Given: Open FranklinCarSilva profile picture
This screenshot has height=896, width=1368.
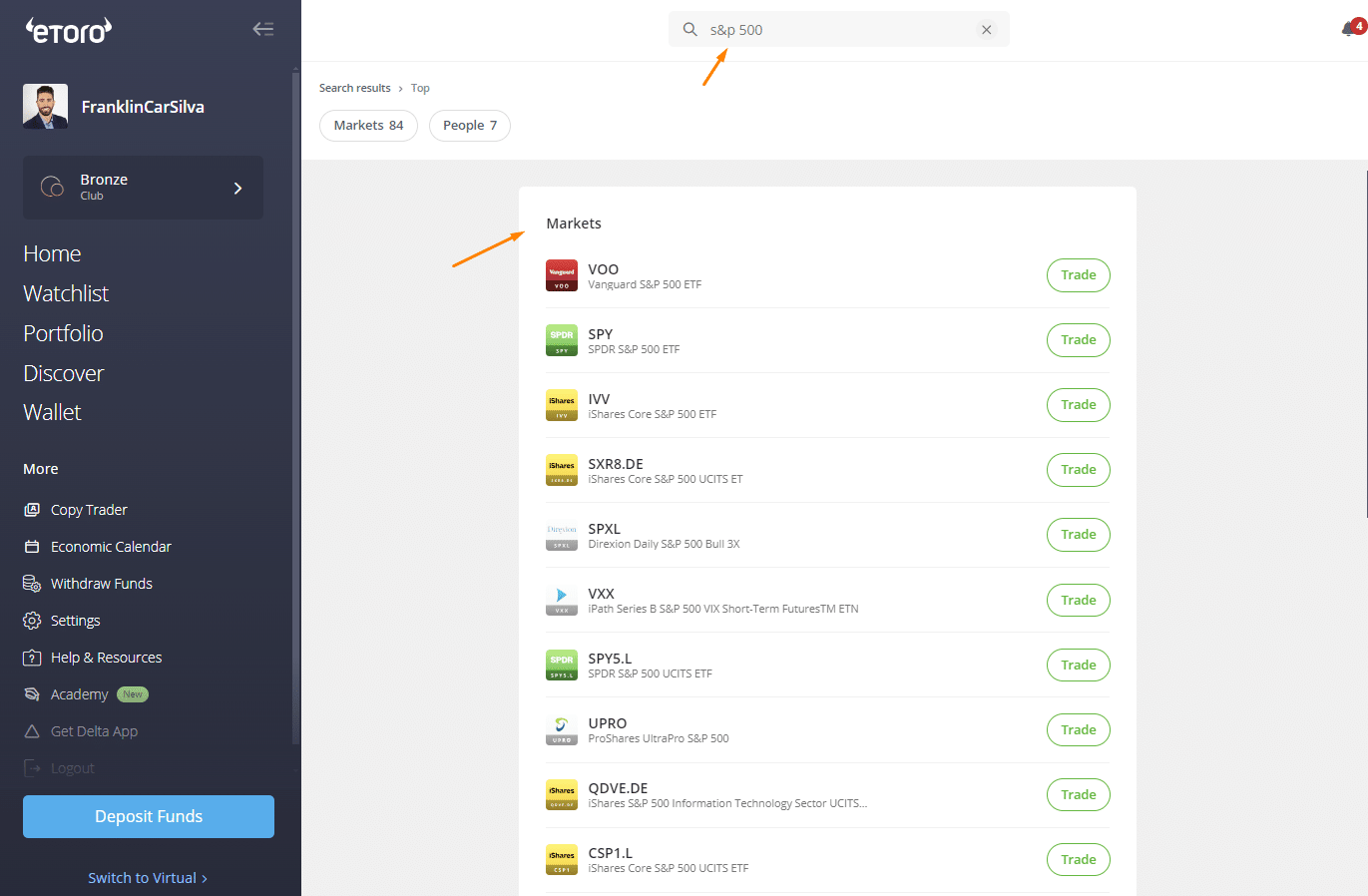Looking at the screenshot, I should pyautogui.click(x=45, y=107).
